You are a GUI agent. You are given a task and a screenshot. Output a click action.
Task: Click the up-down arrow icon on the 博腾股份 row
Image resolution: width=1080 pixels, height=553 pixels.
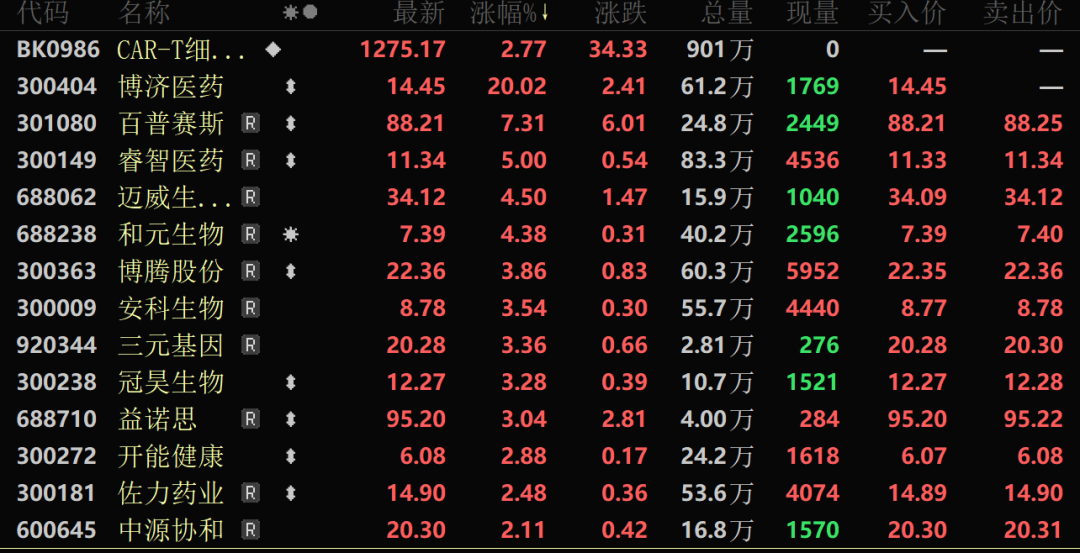(291, 271)
